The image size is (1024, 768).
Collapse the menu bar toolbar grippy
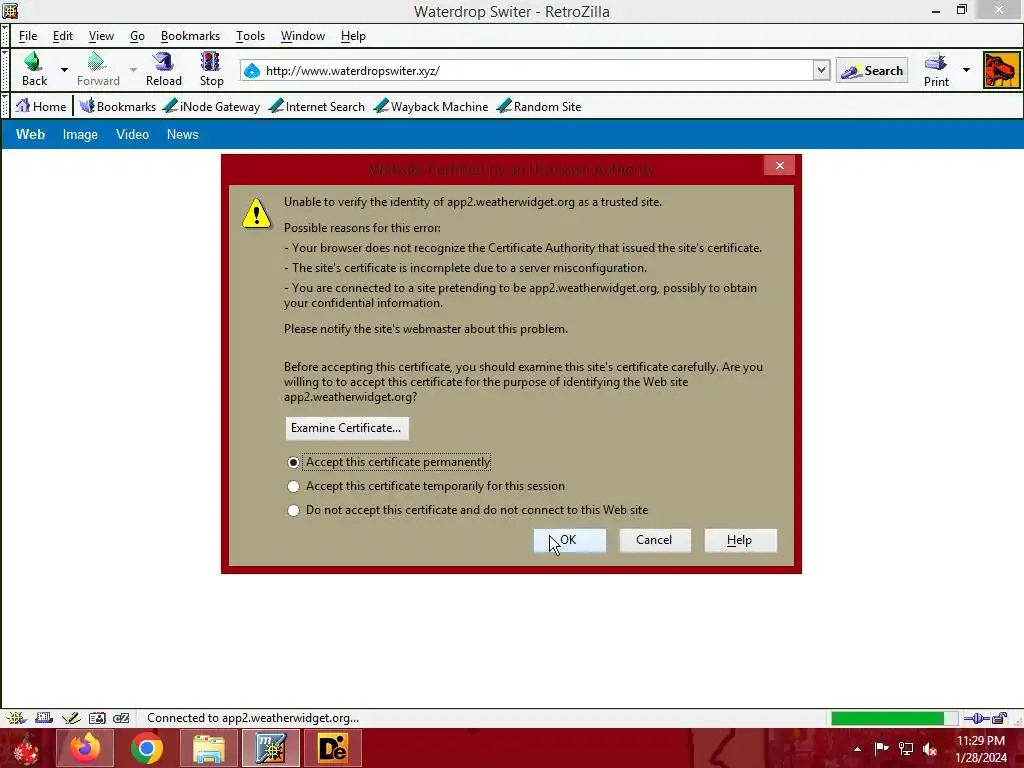click(x=5, y=36)
